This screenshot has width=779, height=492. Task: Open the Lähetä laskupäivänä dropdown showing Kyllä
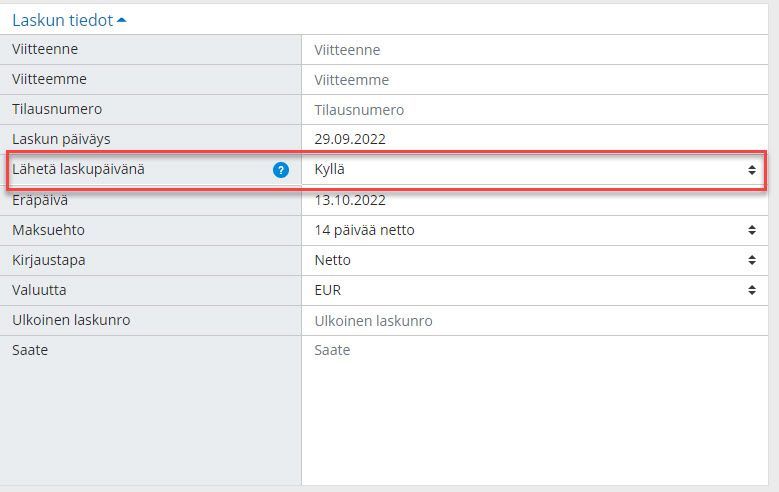[x=534, y=170]
